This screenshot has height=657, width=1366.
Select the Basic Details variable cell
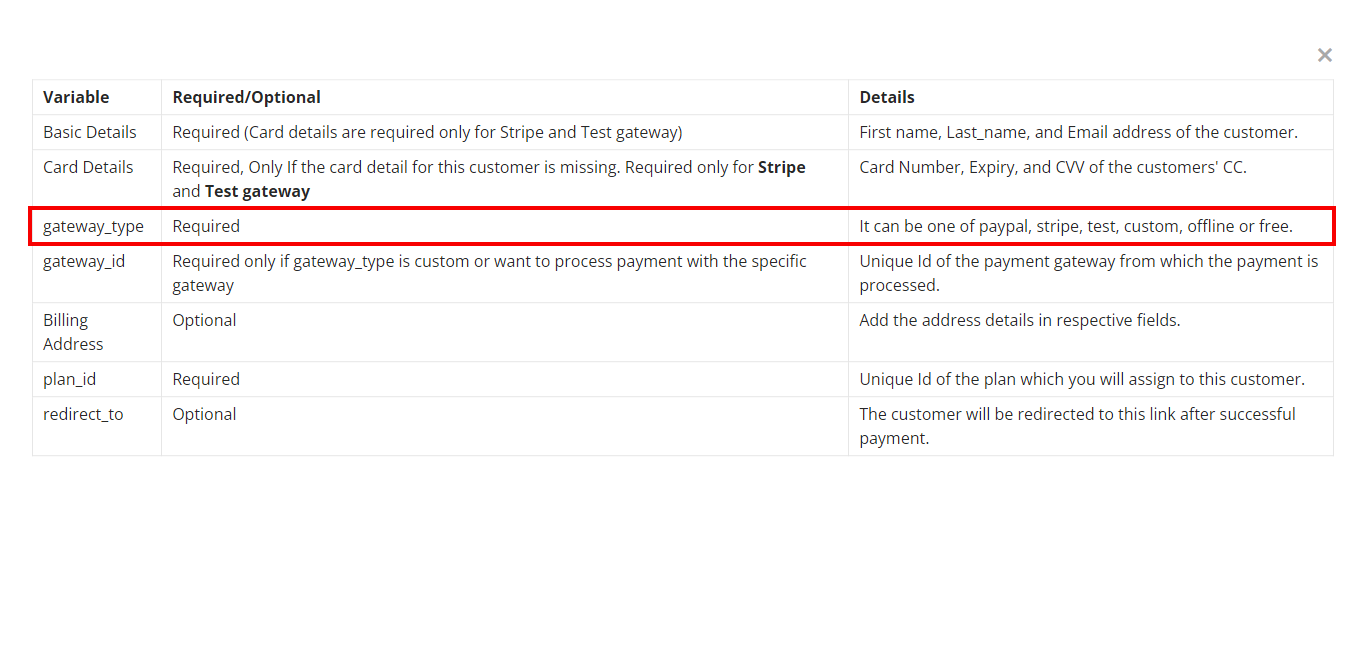[90, 132]
